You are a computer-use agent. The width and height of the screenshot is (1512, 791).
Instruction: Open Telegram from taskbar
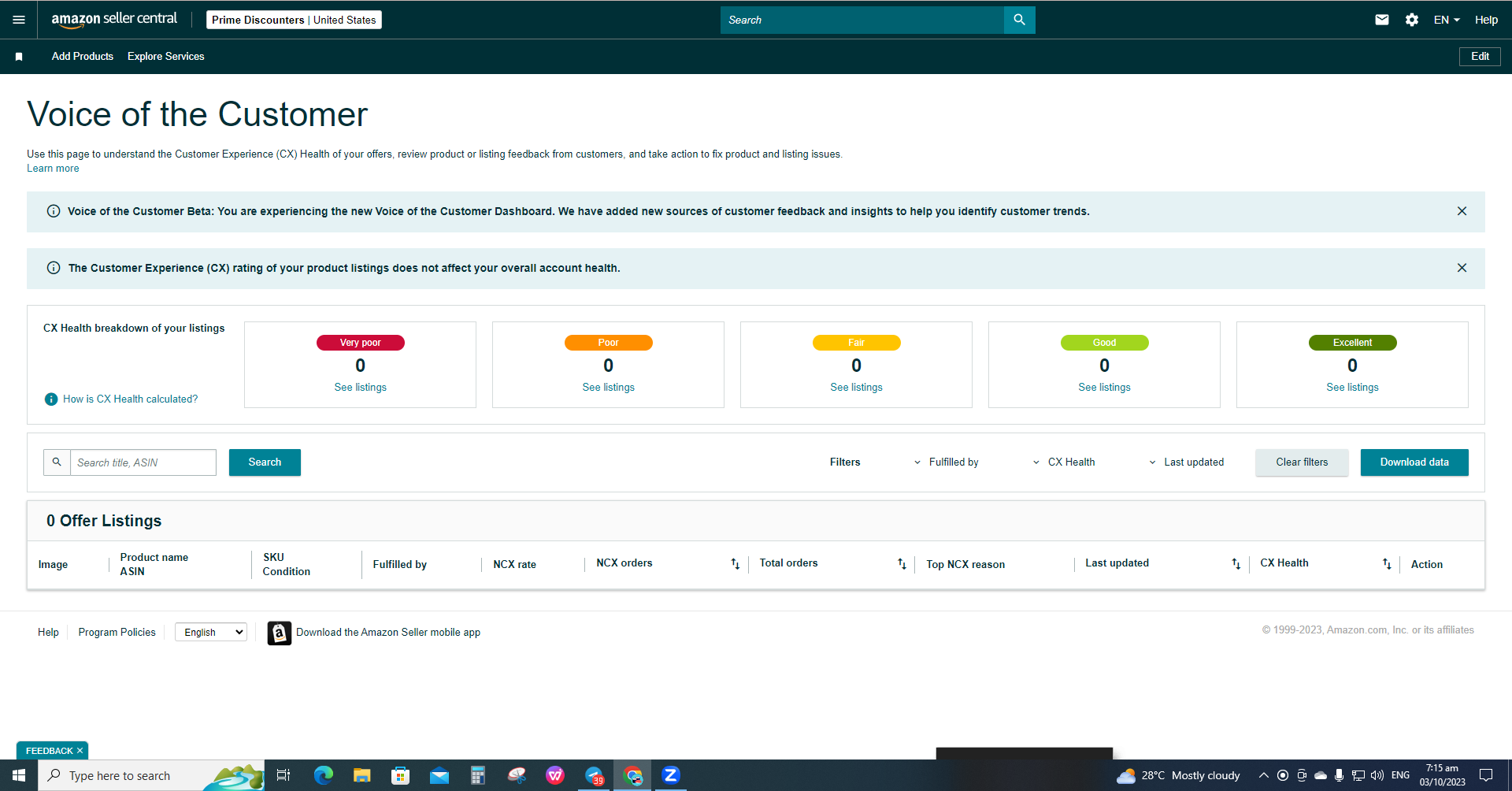594,775
